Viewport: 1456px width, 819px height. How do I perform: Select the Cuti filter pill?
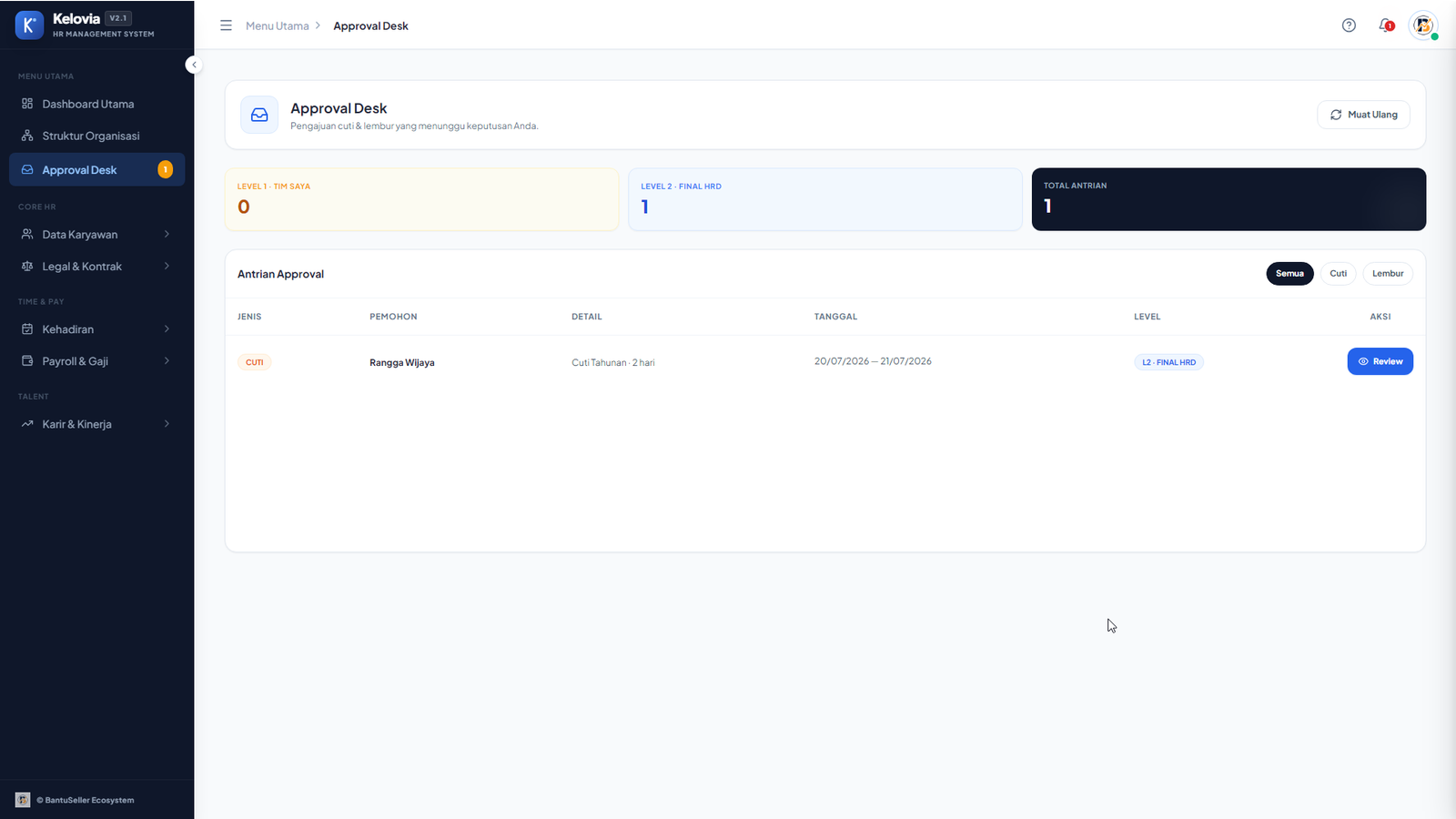tap(1338, 273)
